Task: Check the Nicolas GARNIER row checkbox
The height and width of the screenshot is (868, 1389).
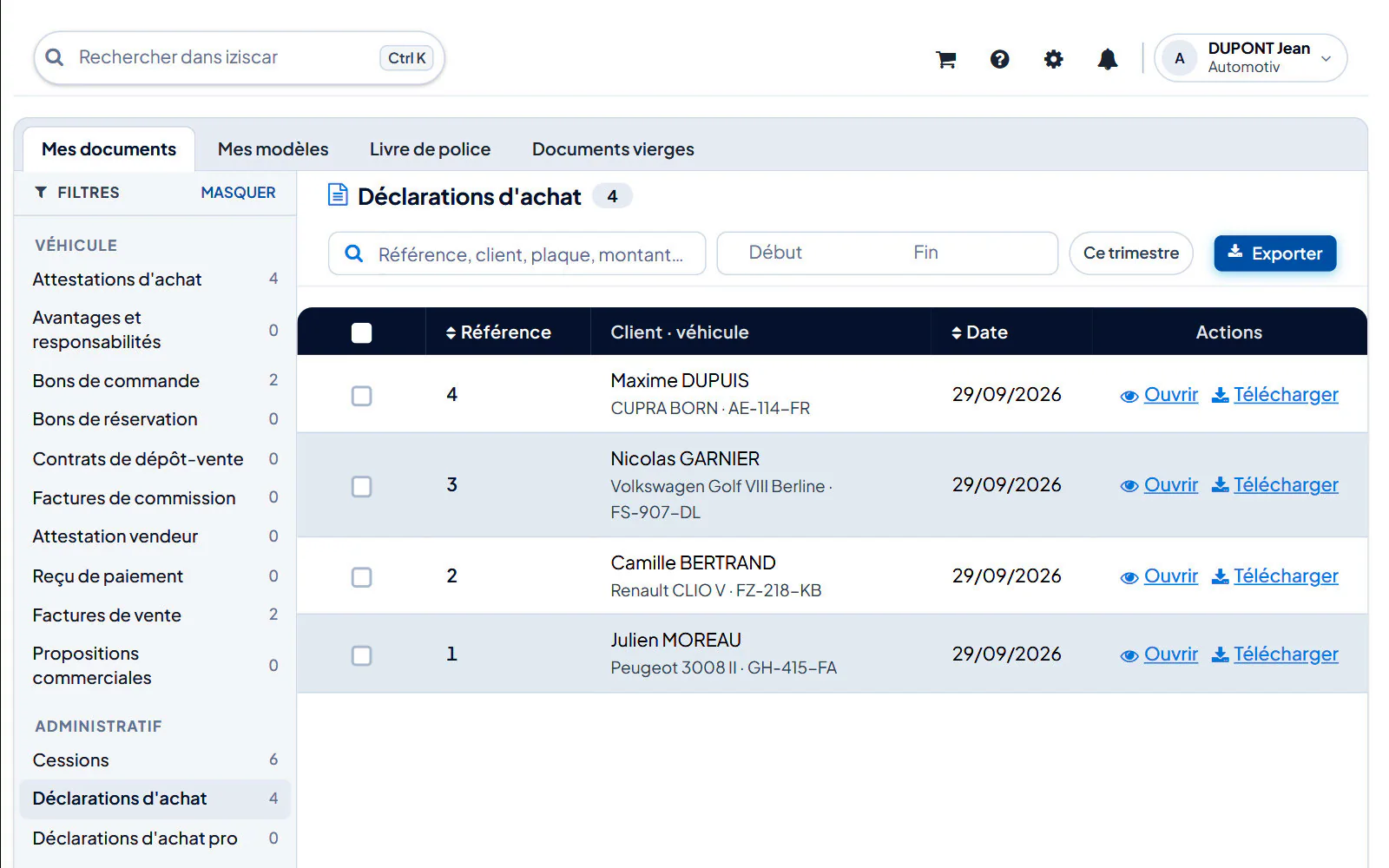Action: tap(362, 486)
